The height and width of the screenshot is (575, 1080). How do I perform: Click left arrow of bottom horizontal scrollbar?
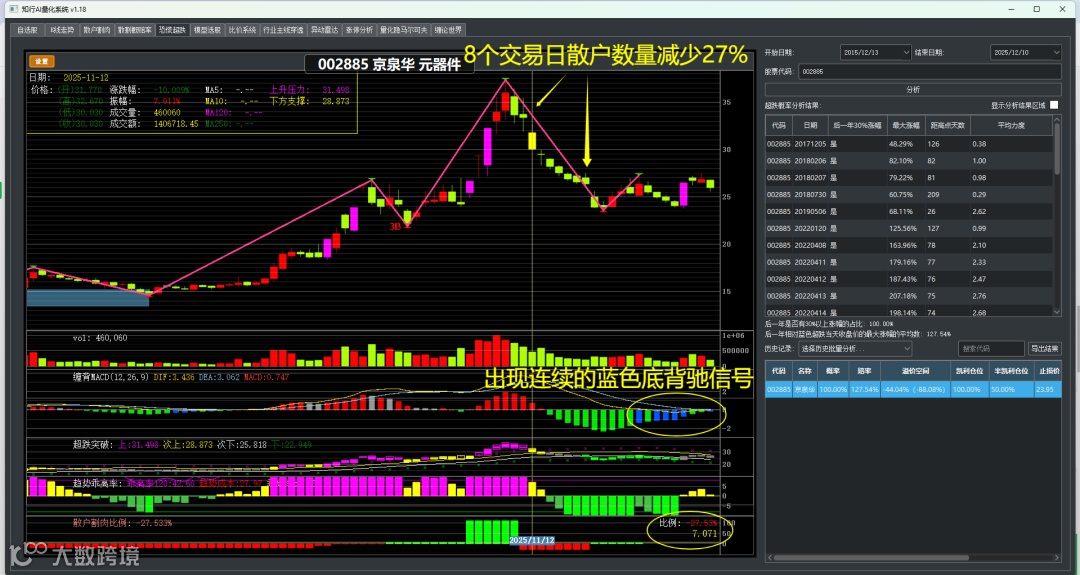point(769,558)
